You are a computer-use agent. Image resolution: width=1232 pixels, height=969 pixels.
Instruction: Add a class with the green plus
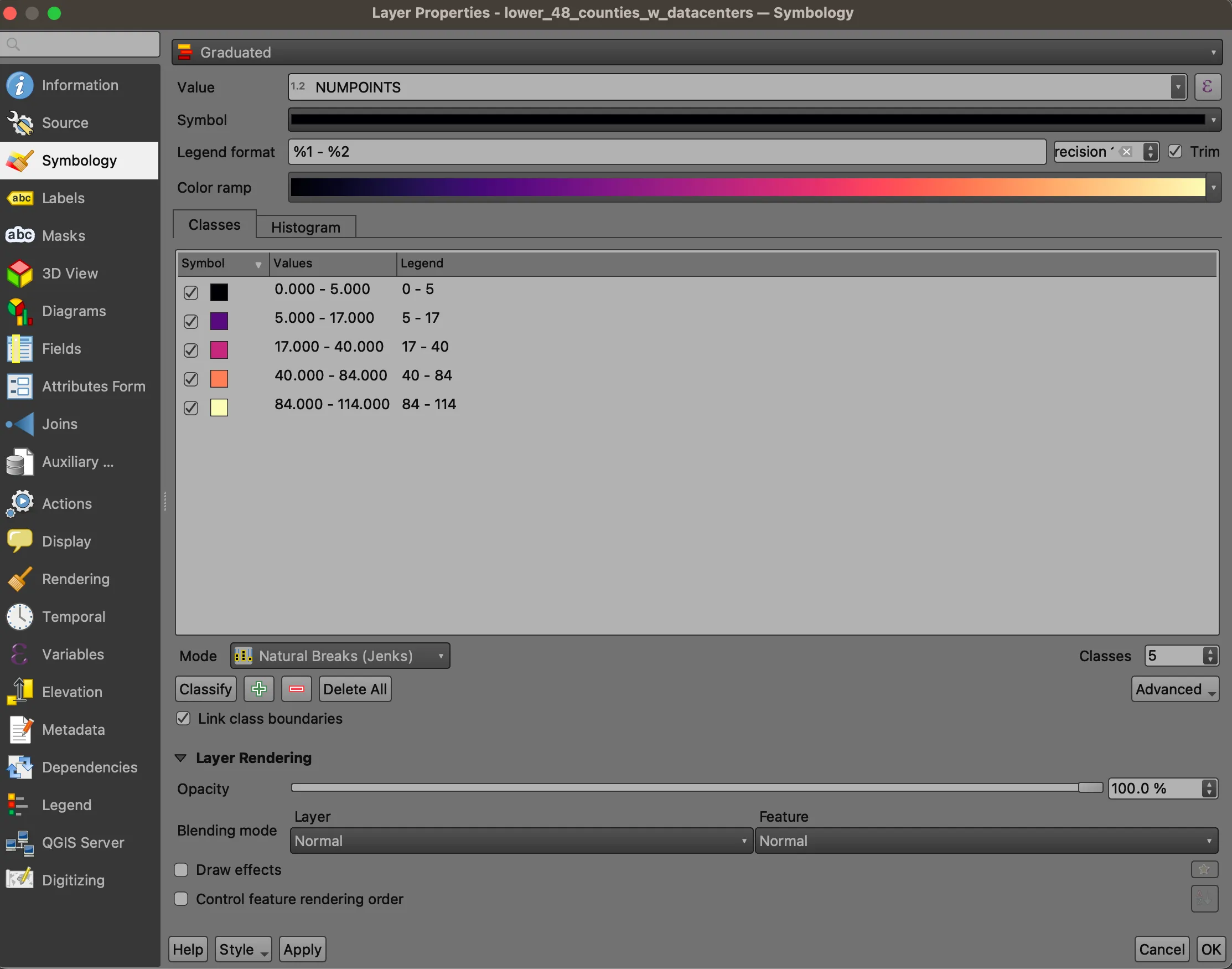(259, 689)
